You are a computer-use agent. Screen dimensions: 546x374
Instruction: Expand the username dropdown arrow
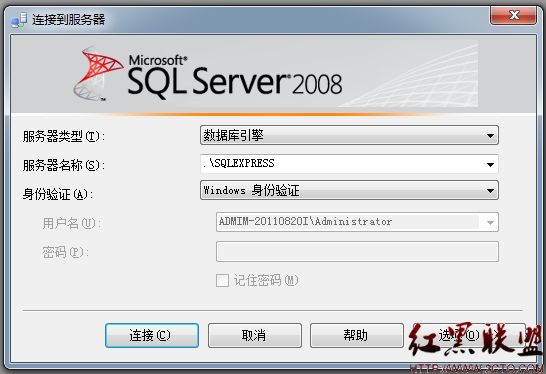[x=490, y=222]
